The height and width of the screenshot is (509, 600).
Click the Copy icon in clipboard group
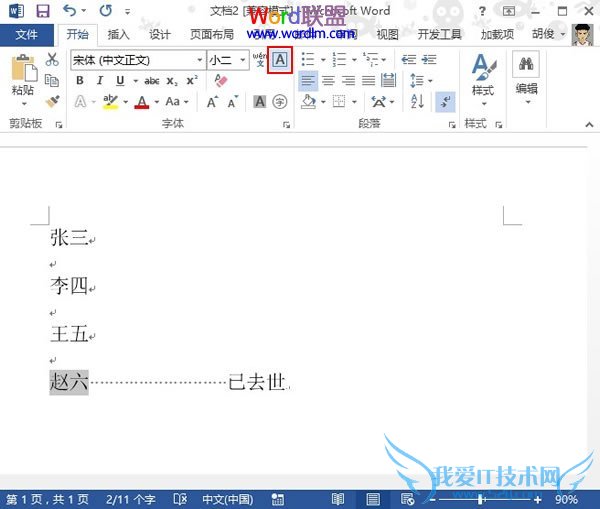coord(52,80)
